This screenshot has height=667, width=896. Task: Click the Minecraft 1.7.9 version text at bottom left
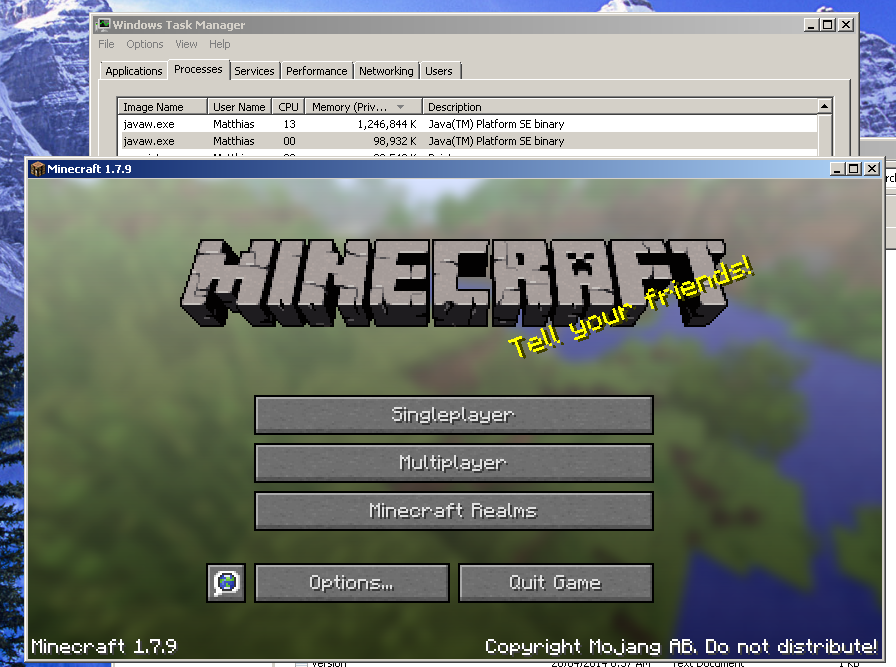(x=103, y=646)
